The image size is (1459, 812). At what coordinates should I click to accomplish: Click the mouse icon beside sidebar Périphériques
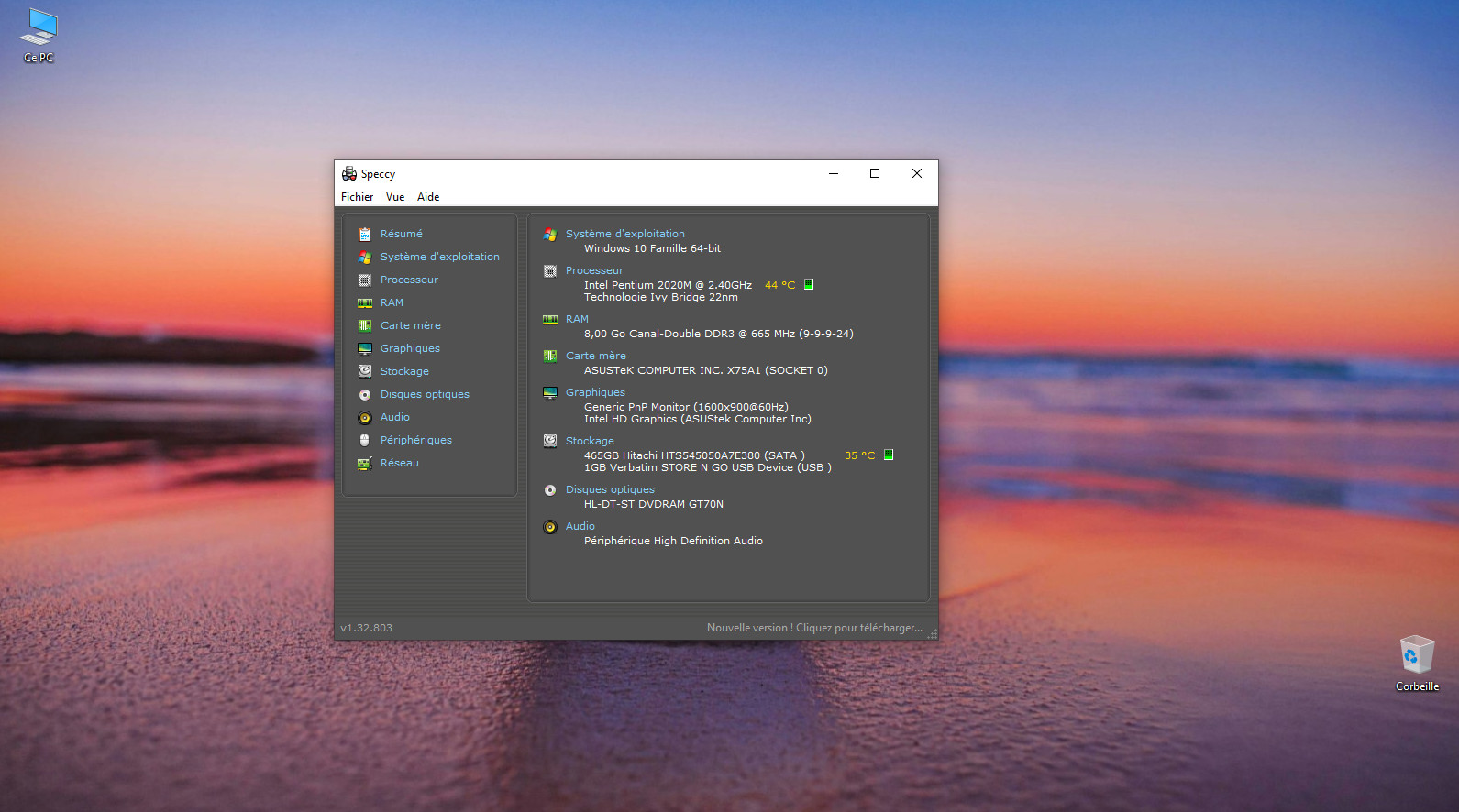point(365,440)
